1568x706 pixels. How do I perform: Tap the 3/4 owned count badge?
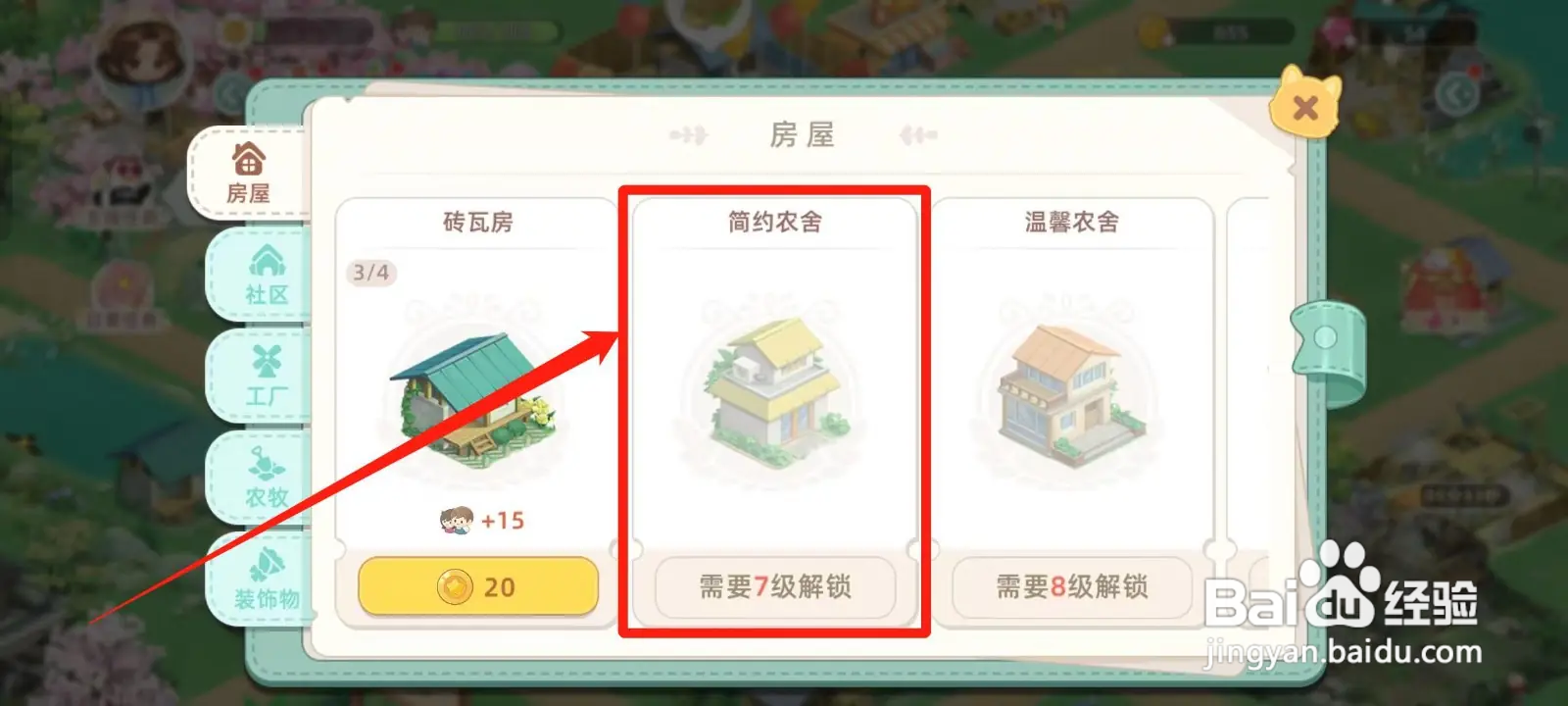[x=370, y=273]
